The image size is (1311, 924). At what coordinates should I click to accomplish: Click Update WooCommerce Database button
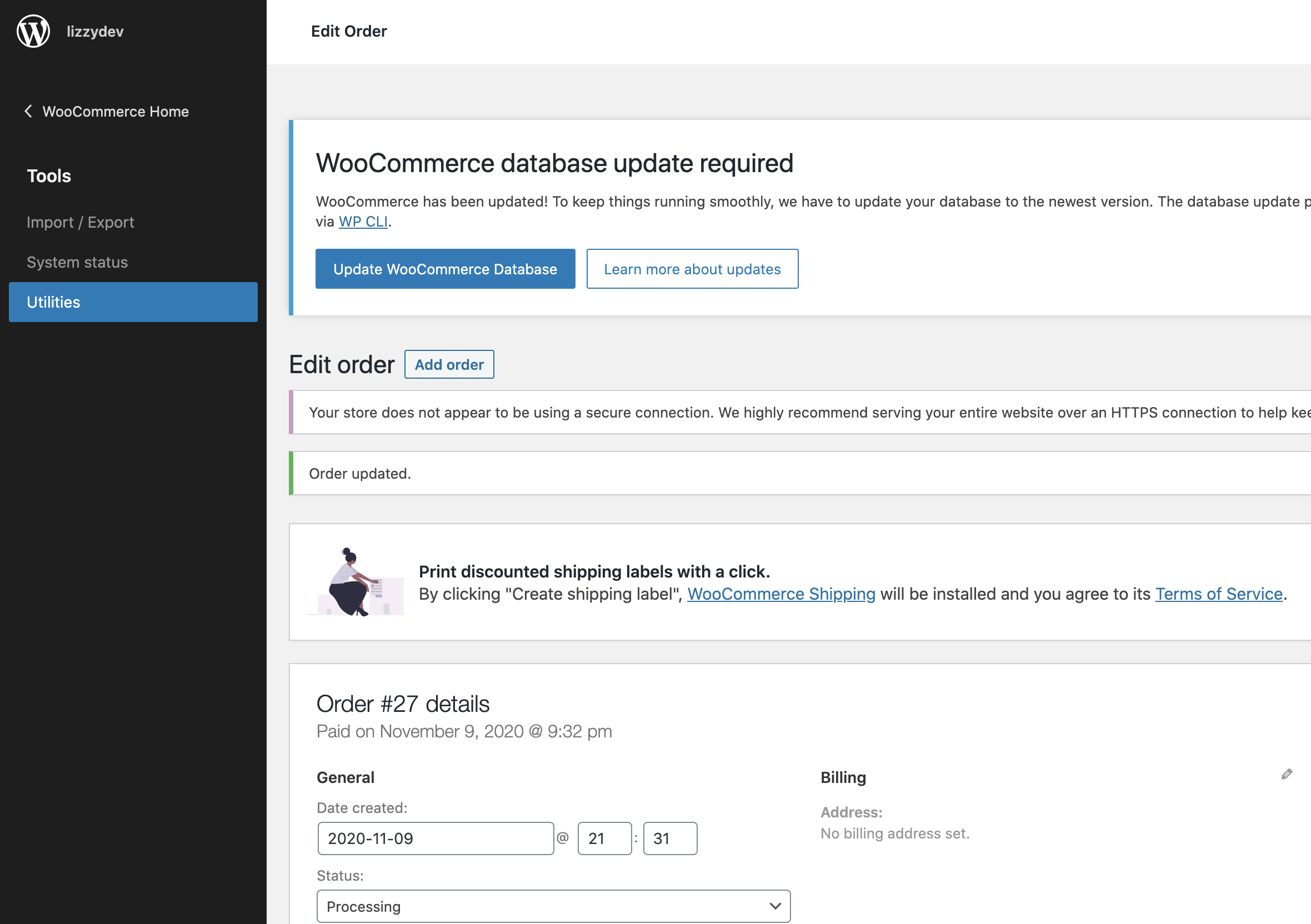click(446, 269)
